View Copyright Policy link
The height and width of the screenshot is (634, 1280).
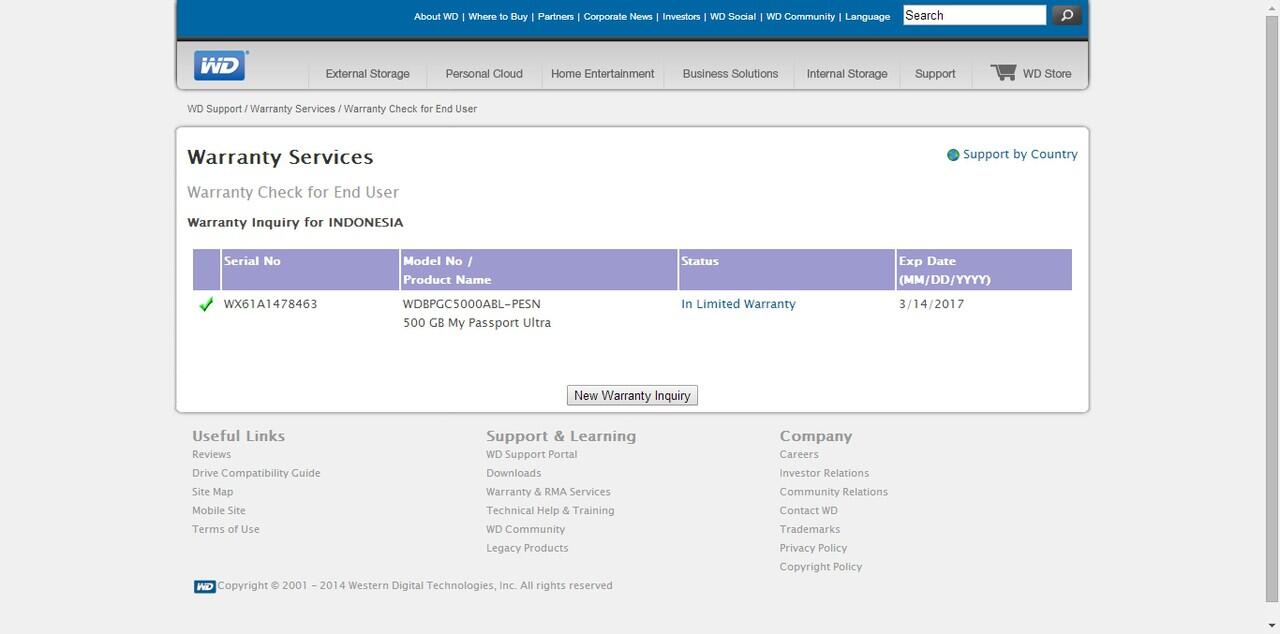[820, 567]
